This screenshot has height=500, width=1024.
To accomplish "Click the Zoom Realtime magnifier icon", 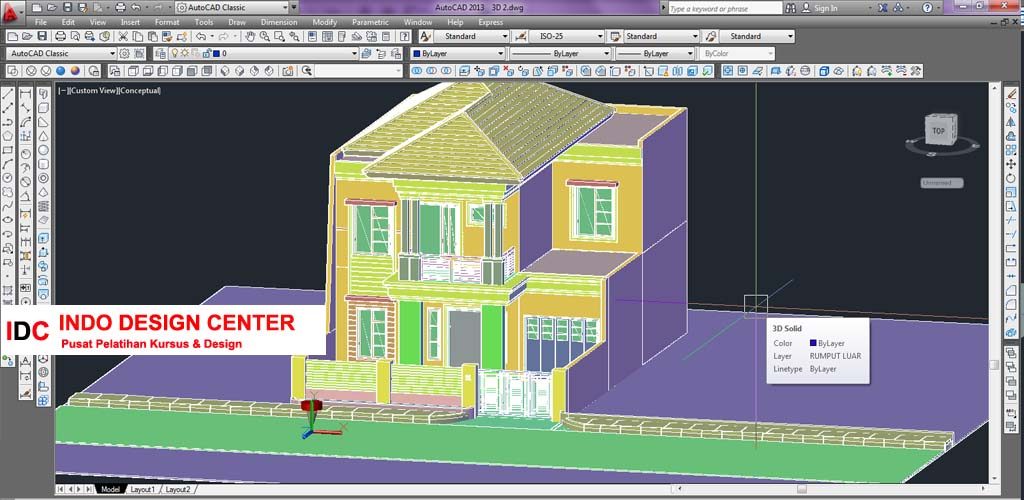I will (x=264, y=37).
